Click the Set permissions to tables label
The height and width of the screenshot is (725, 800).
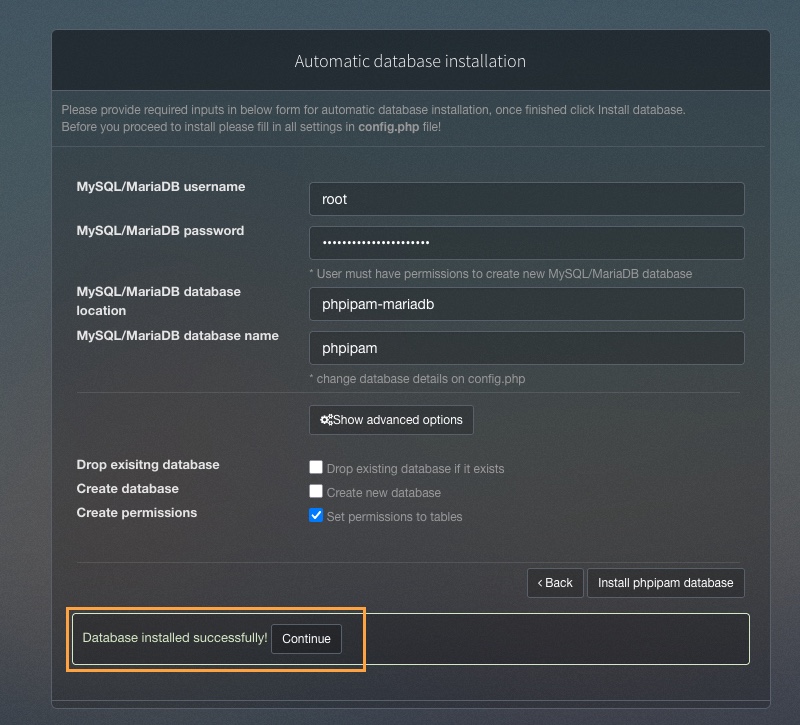pyautogui.click(x=394, y=517)
